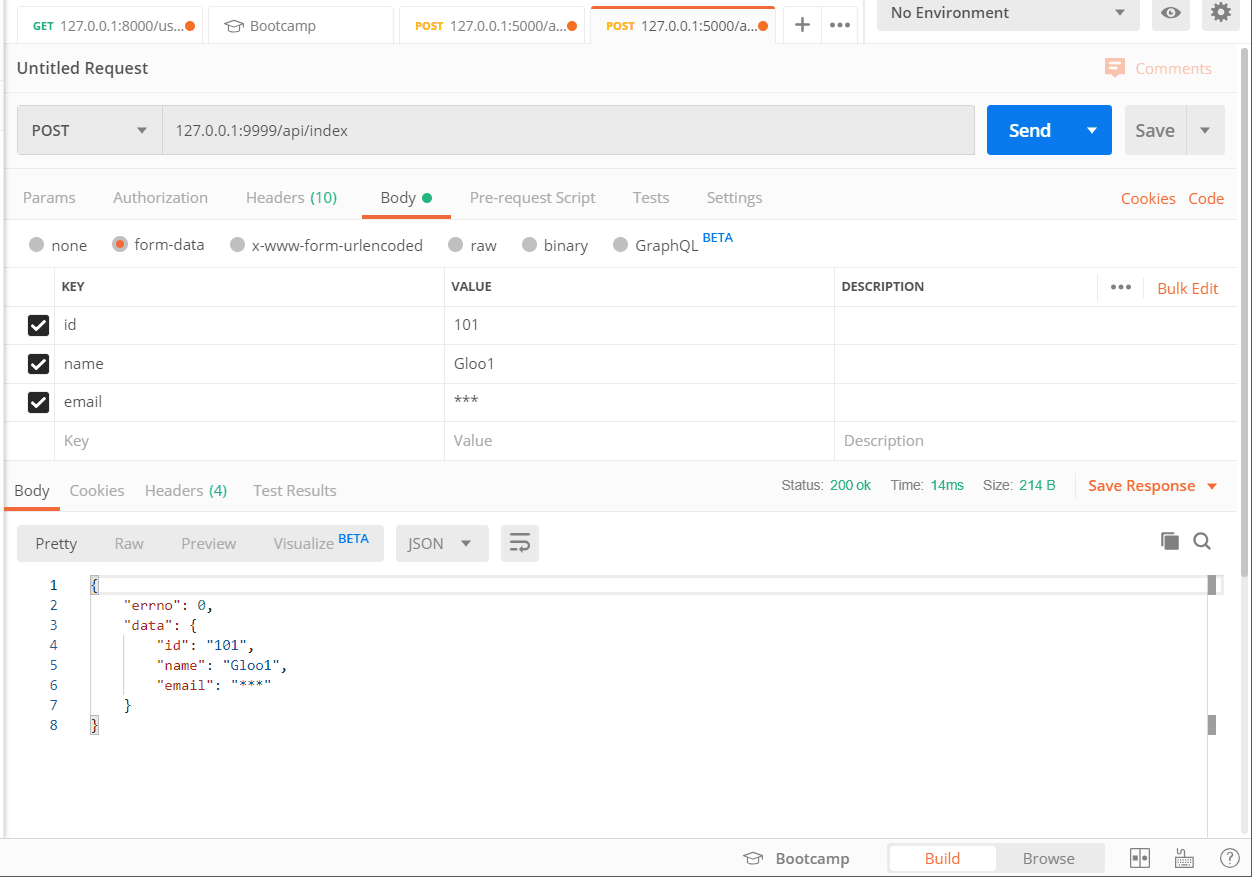
Task: Switch to the Headers (10) tab
Action: coord(291,197)
